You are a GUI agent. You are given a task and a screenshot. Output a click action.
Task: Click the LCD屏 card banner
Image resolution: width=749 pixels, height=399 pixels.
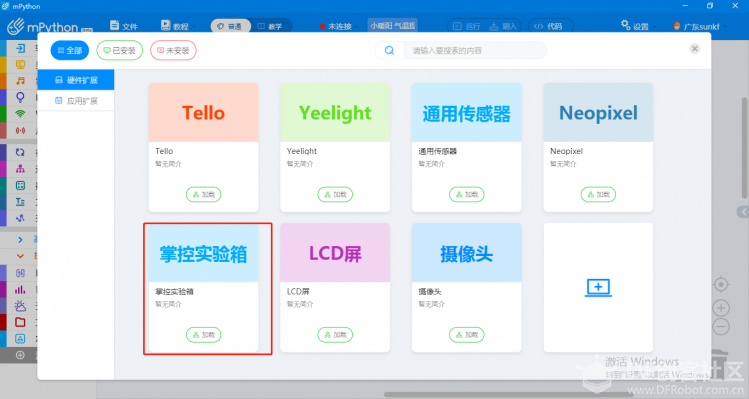click(335, 253)
